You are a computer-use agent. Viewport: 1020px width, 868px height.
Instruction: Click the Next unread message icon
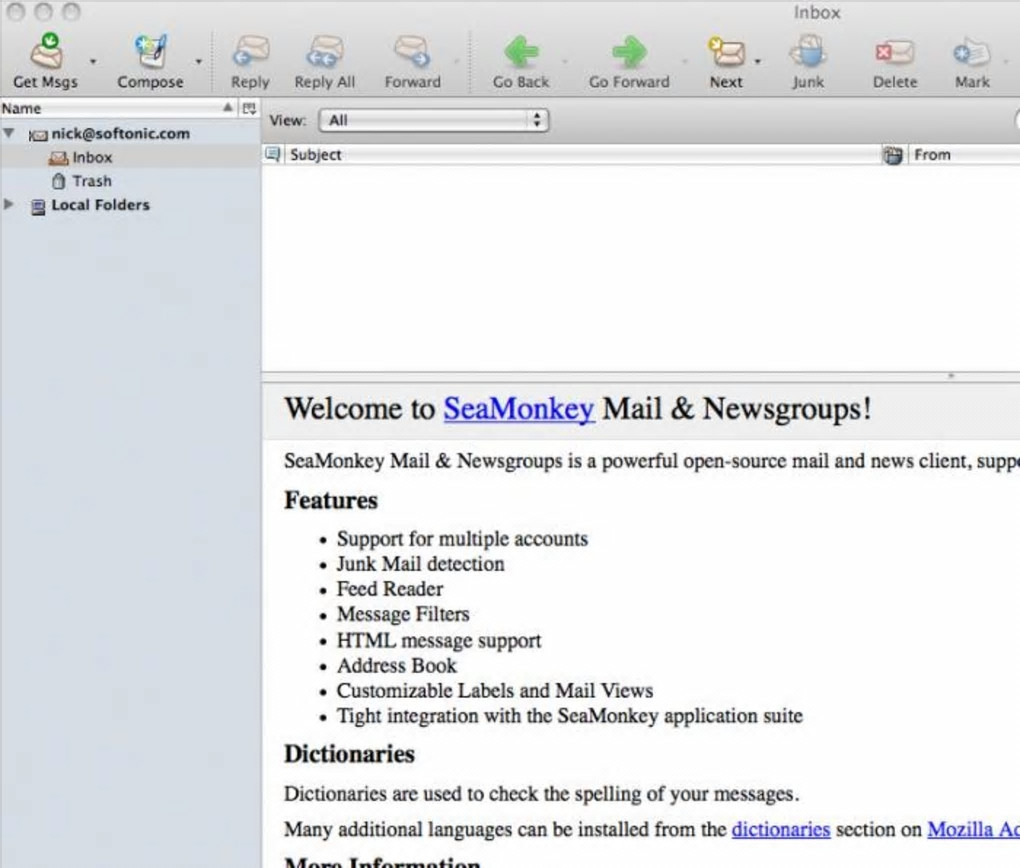point(726,52)
